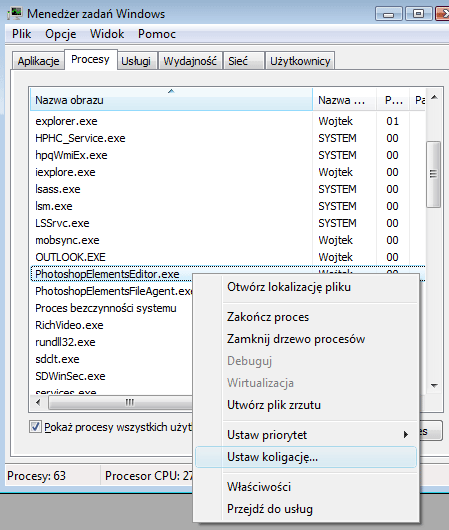The height and width of the screenshot is (530, 449).
Task: Expand the 'Ustaw priorytet' submenu arrow
Action: (406, 435)
